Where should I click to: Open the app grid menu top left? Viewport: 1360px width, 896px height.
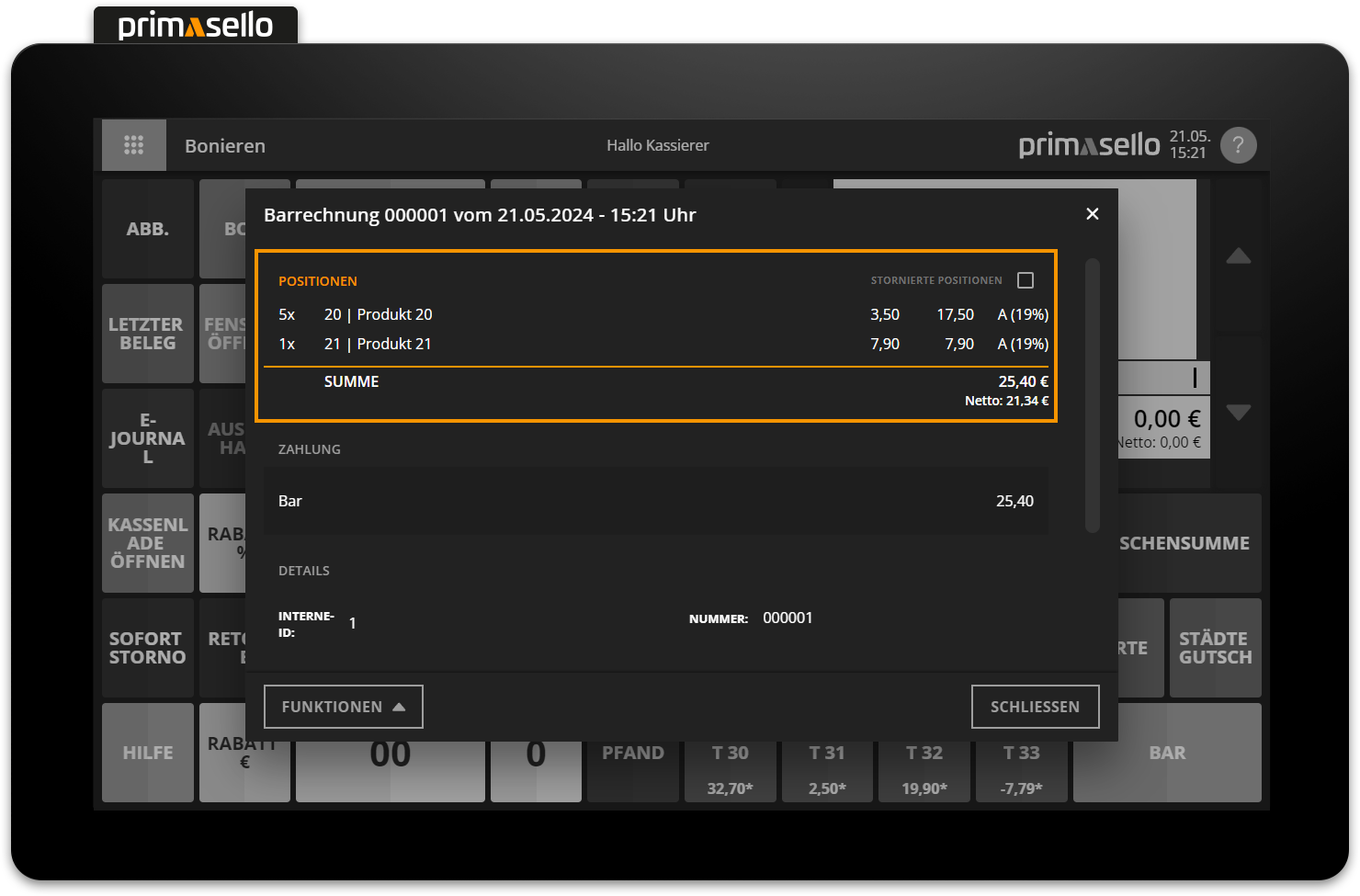134,144
